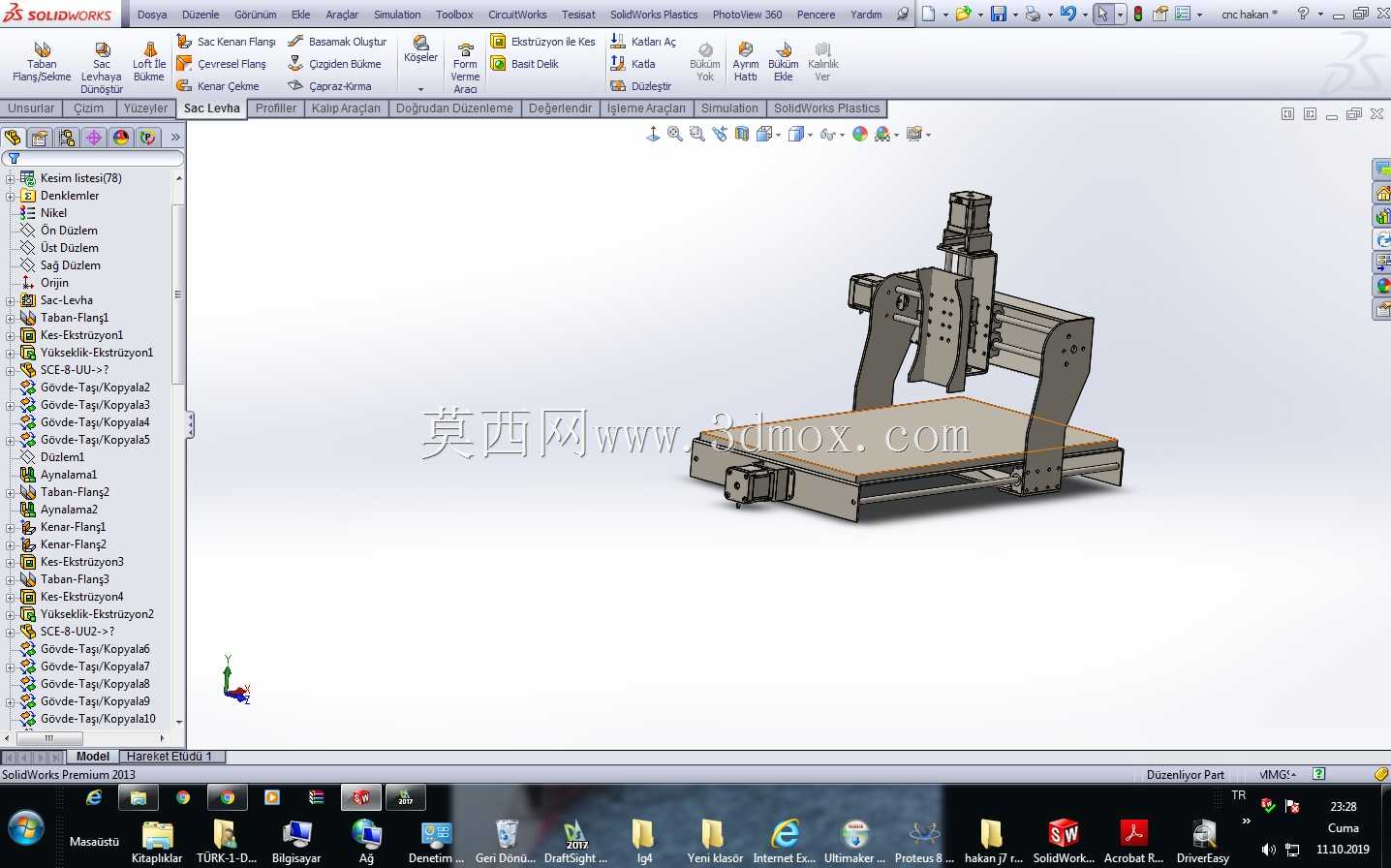Image resolution: width=1391 pixels, height=868 pixels.
Task: Switch to the Değerlendir tab
Action: pyautogui.click(x=560, y=108)
